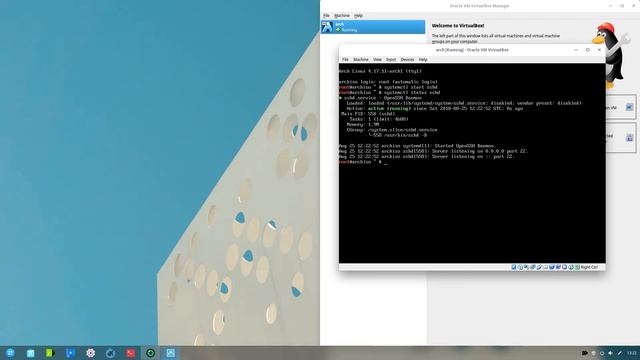
Task: Click network adapter icon in VM status bar
Action: (533, 267)
